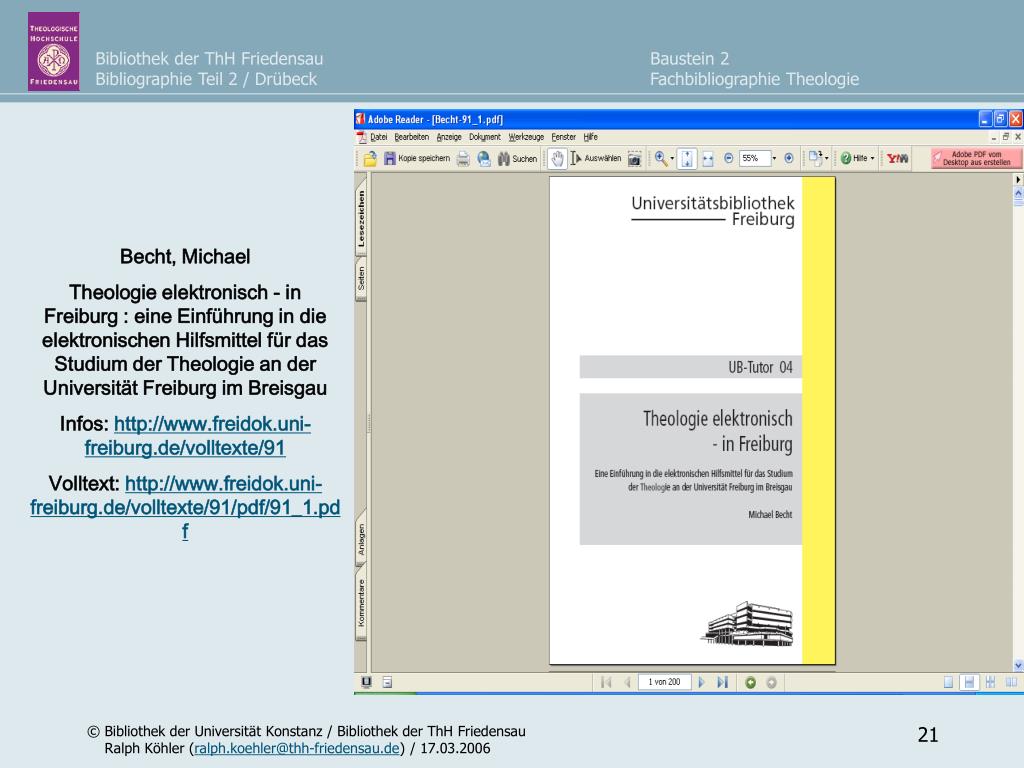Click the vertical scrollbar down arrow
The width and height of the screenshot is (1024, 768).
point(1018,665)
